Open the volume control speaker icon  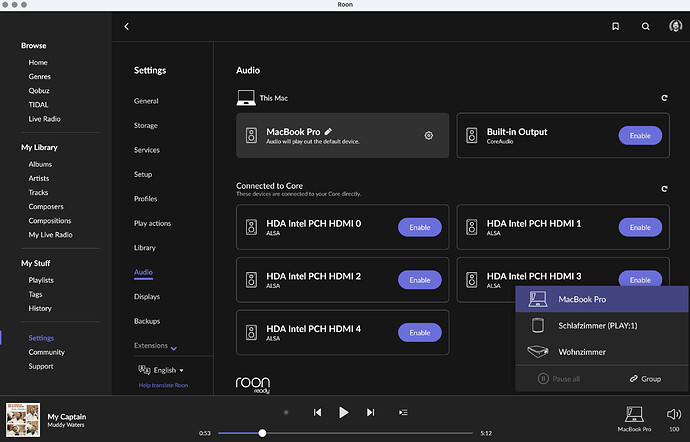(674, 414)
